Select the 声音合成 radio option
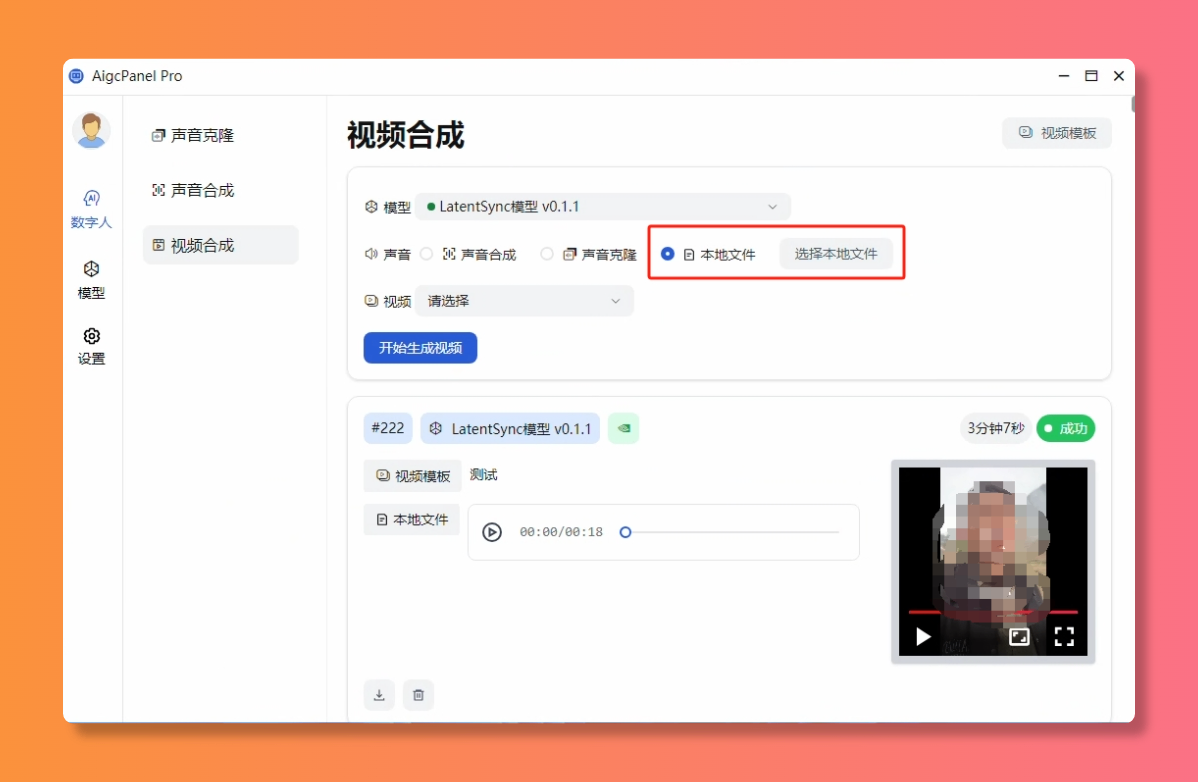The image size is (1198, 782). coord(427,254)
